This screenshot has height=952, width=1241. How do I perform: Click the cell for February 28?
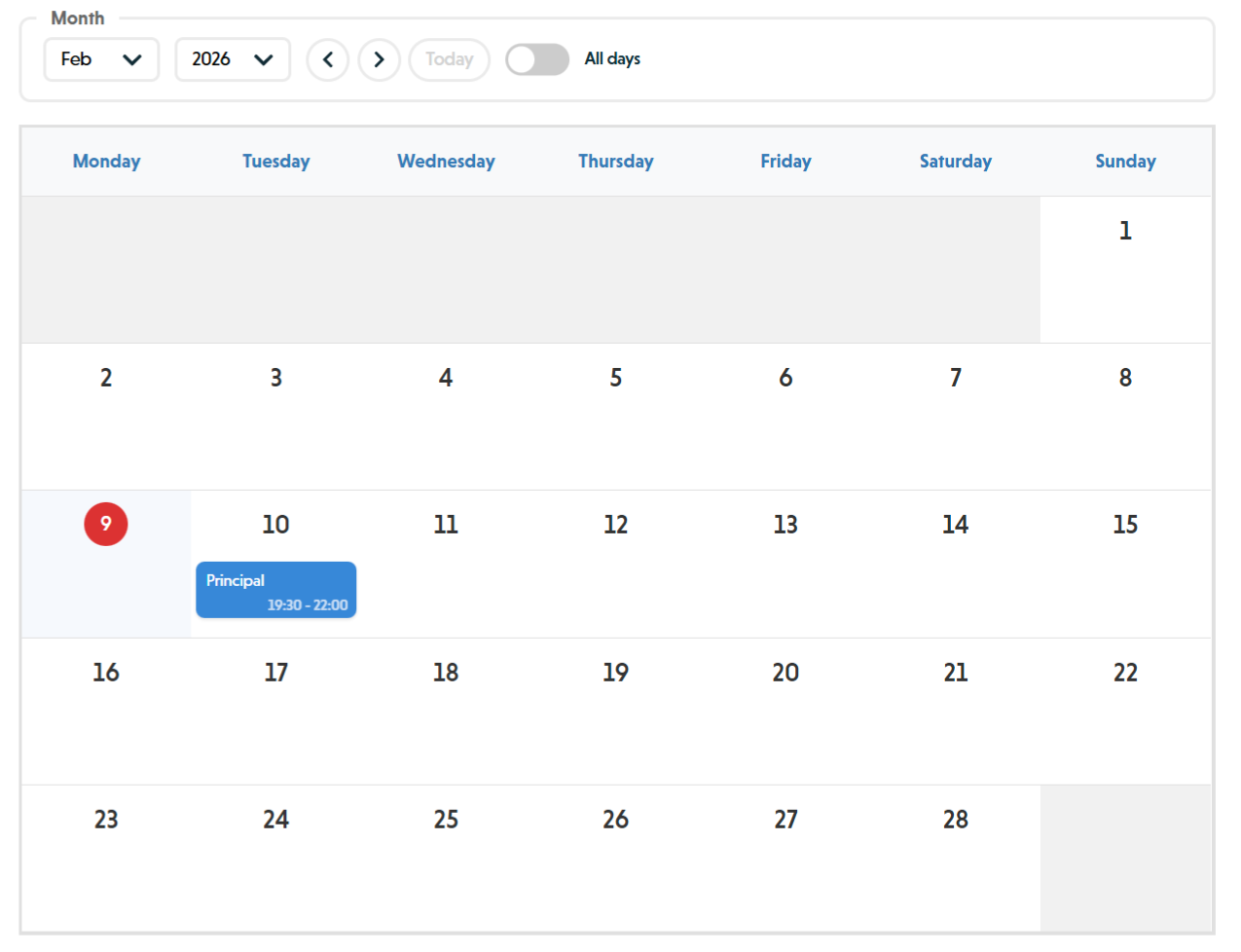pyautogui.click(x=955, y=857)
